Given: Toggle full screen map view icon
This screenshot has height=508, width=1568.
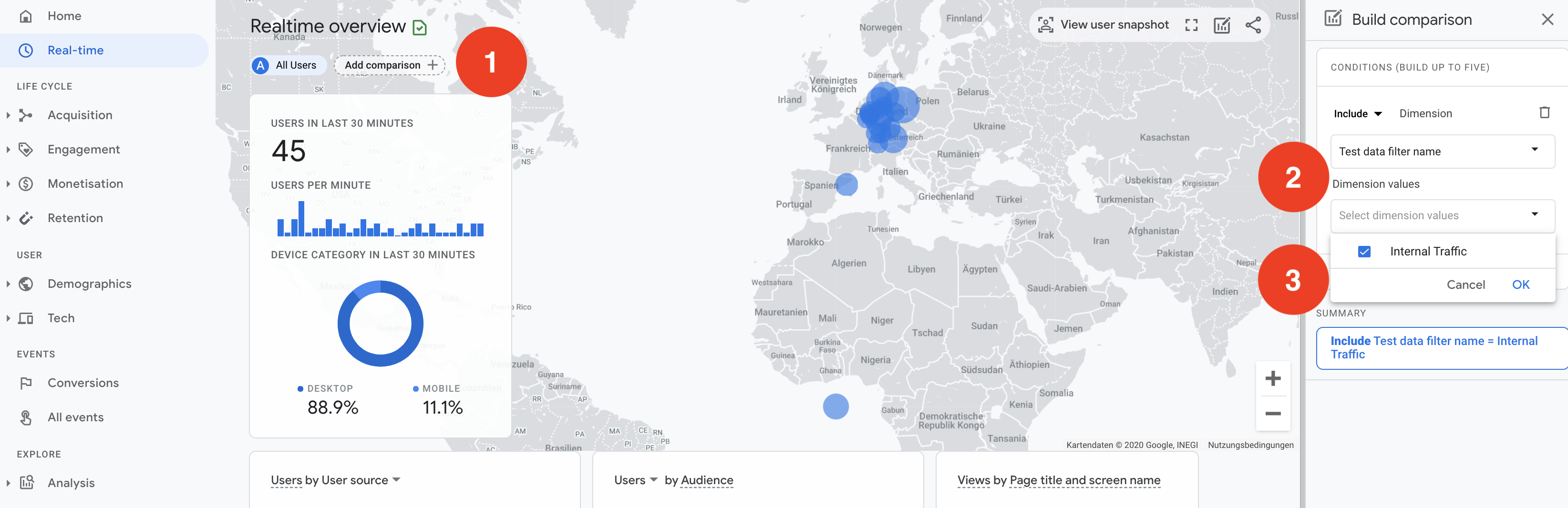Looking at the screenshot, I should [x=1191, y=25].
